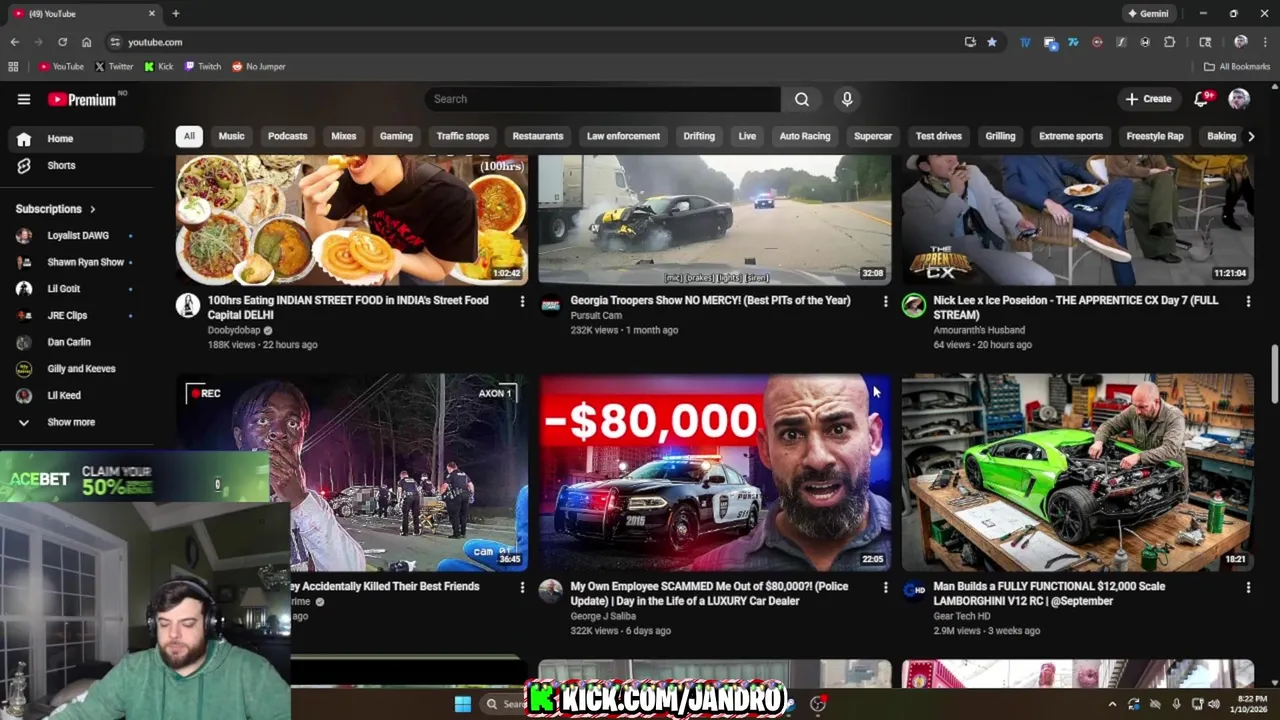Open Loyalist DAWG subscription
This screenshot has height=720, width=1280.
click(77, 236)
